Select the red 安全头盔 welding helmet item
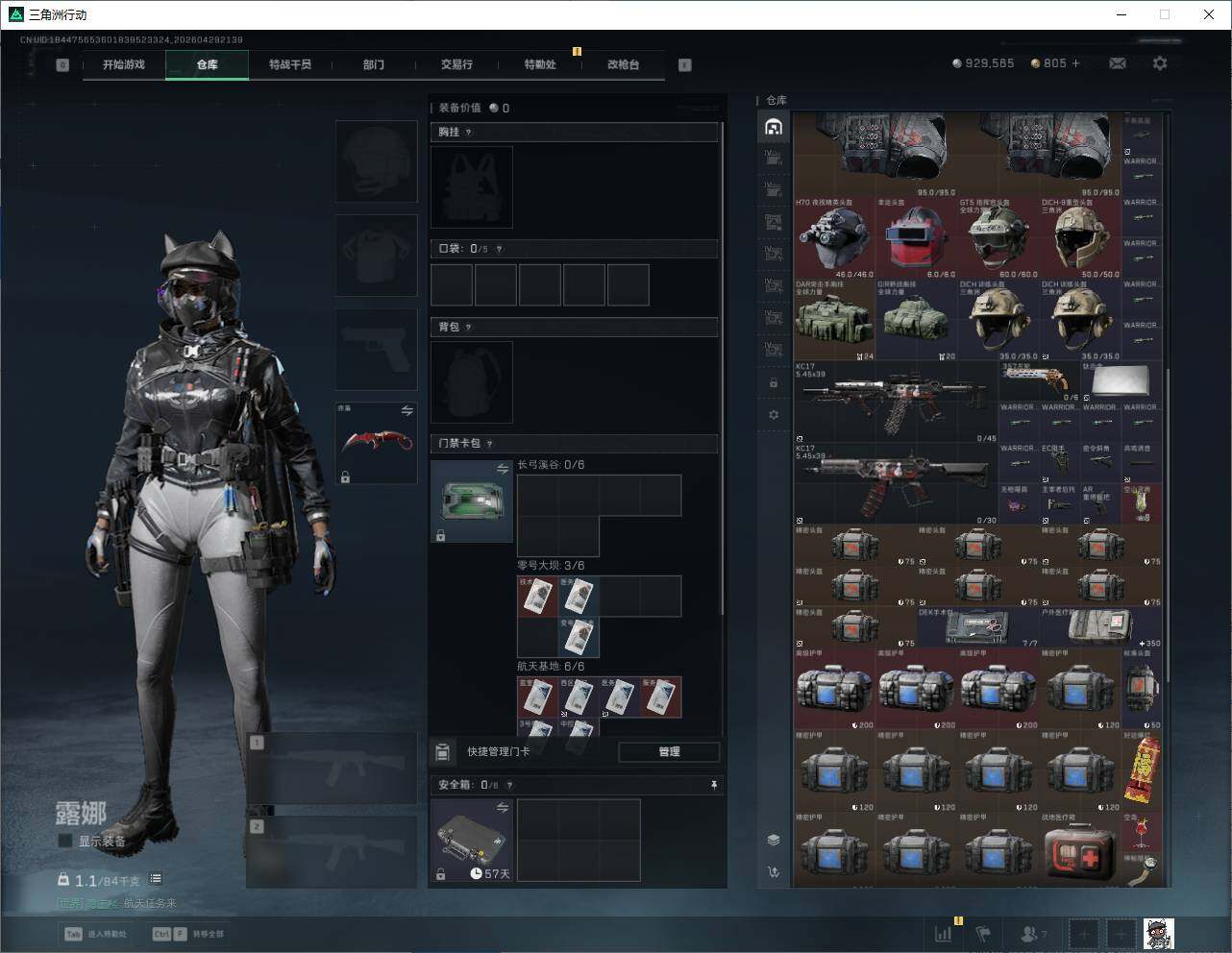 [x=917, y=237]
